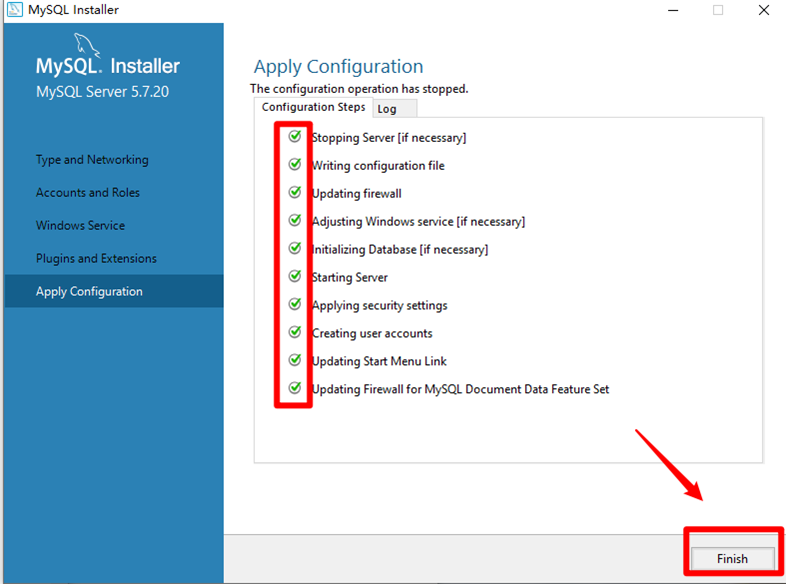
Task: Click check icon beside Stopping Server
Action: click(x=295, y=136)
